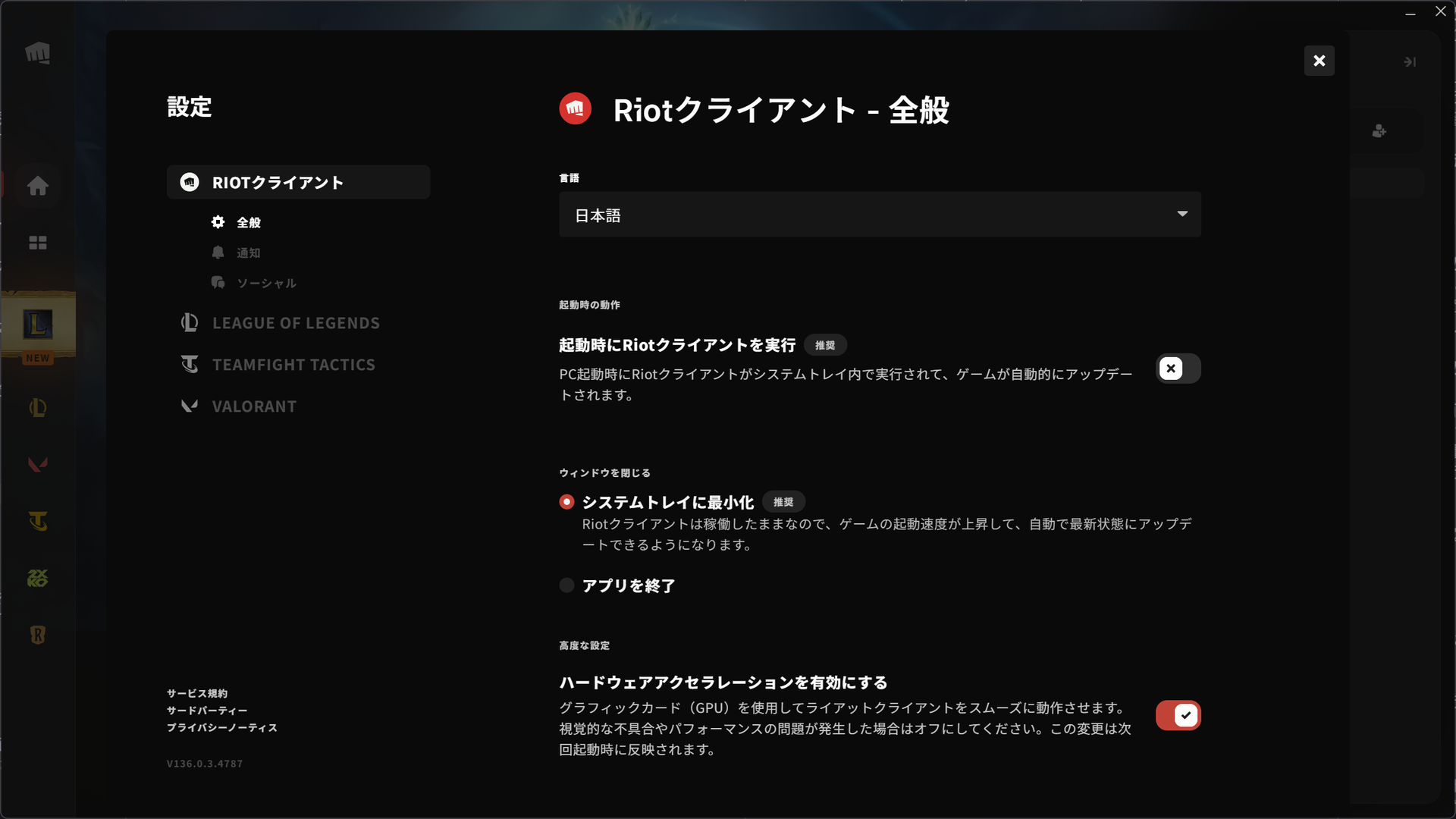1456x819 pixels.
Task: Minimize the Riot Client window
Action: coord(1410,12)
